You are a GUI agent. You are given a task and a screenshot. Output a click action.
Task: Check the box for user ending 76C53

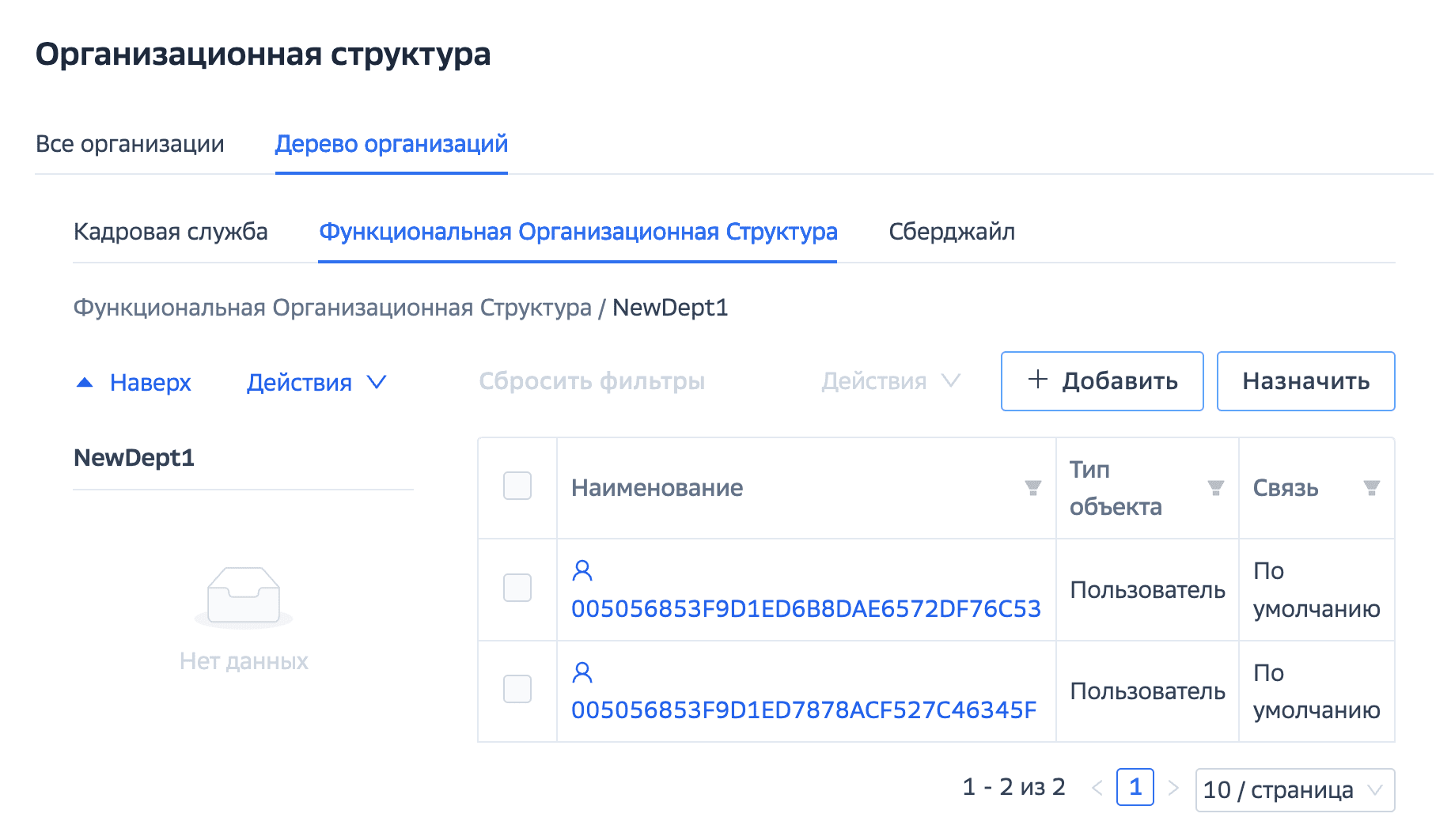click(x=517, y=588)
